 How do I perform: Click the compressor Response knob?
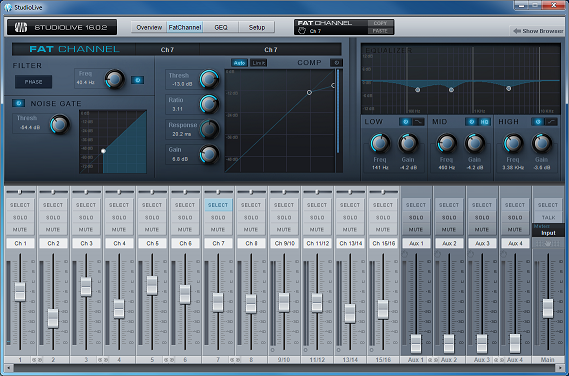209,129
